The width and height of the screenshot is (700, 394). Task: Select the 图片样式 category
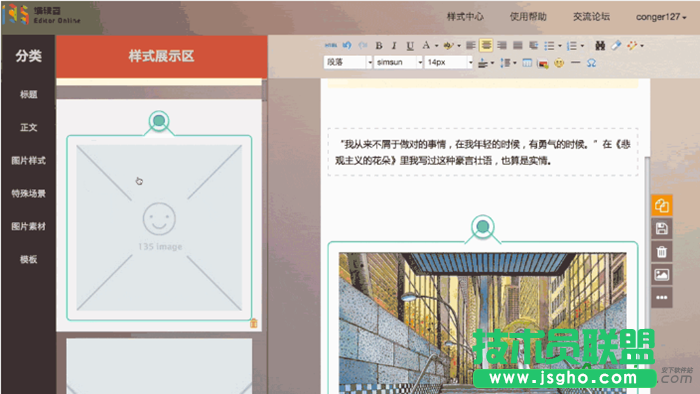coord(29,160)
